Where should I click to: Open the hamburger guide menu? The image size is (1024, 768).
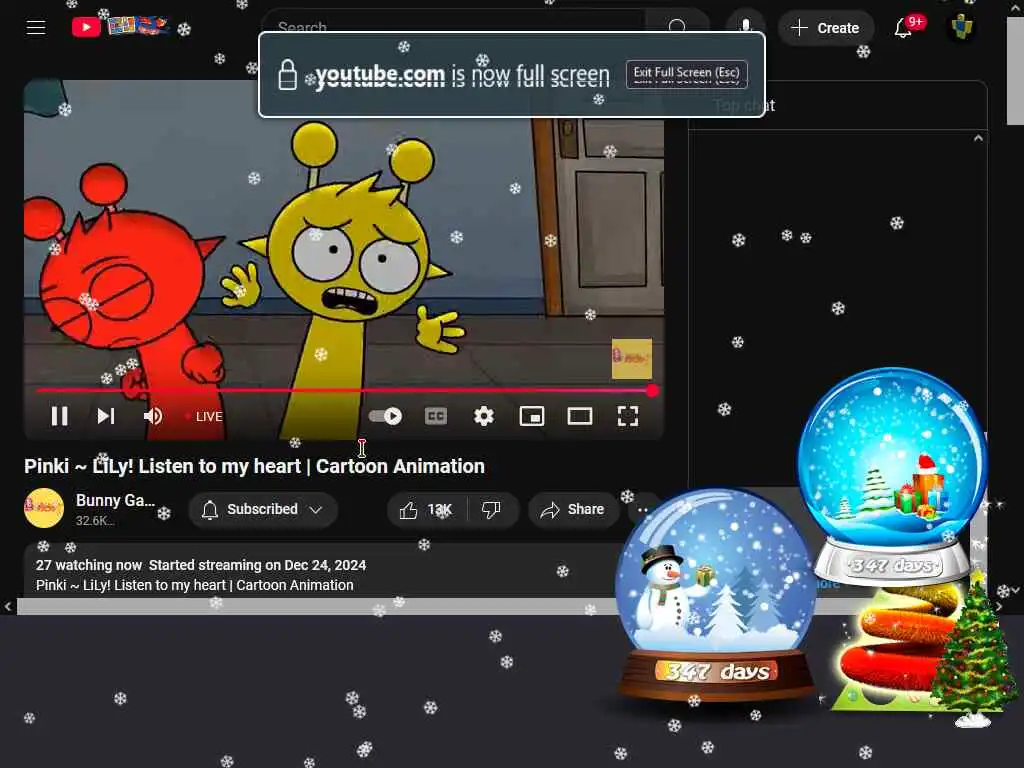click(36, 27)
